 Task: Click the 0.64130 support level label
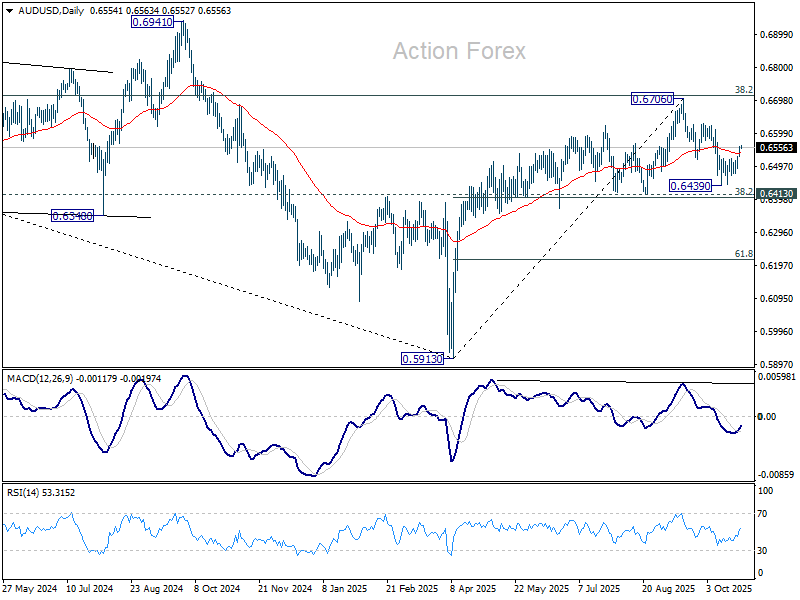click(778, 194)
